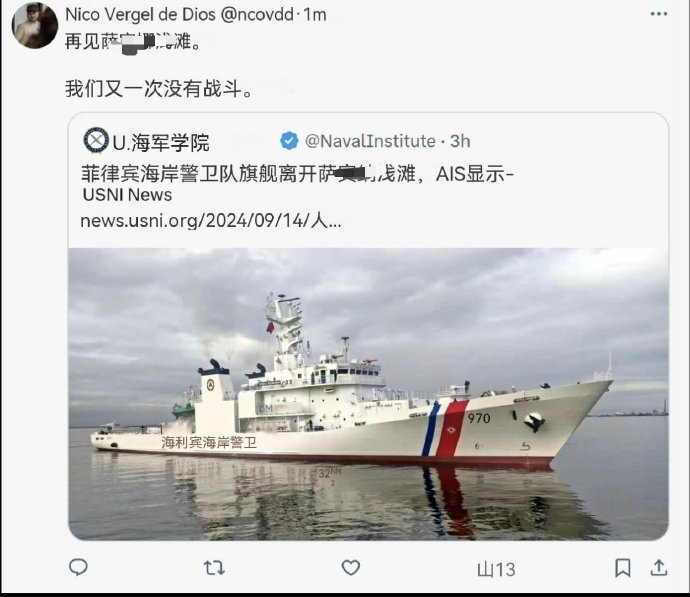Image resolution: width=690 pixels, height=597 pixels.
Task: View post analytics showing 13 views
Action: 496,570
